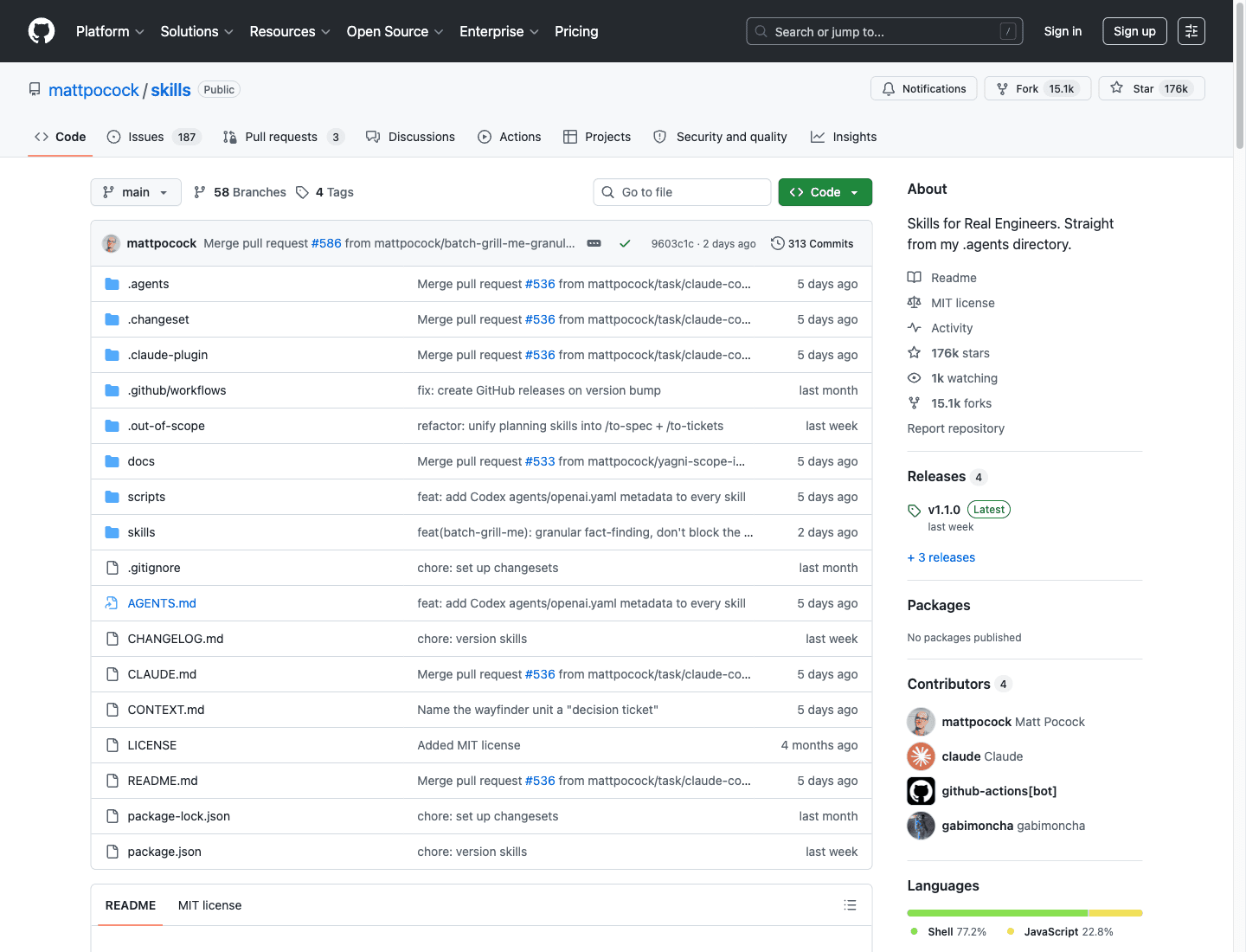Focus the Search or jump to field
Viewport: 1246px width, 952px height.
[884, 31]
